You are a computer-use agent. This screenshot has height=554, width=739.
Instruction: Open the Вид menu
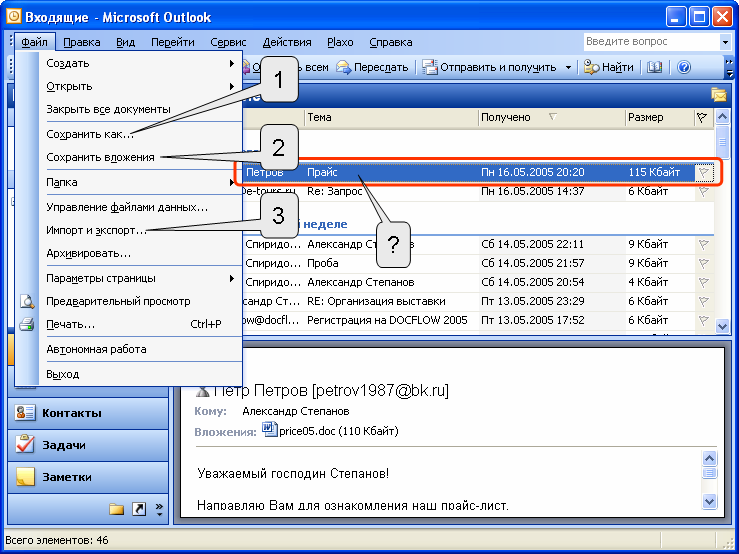coord(125,42)
